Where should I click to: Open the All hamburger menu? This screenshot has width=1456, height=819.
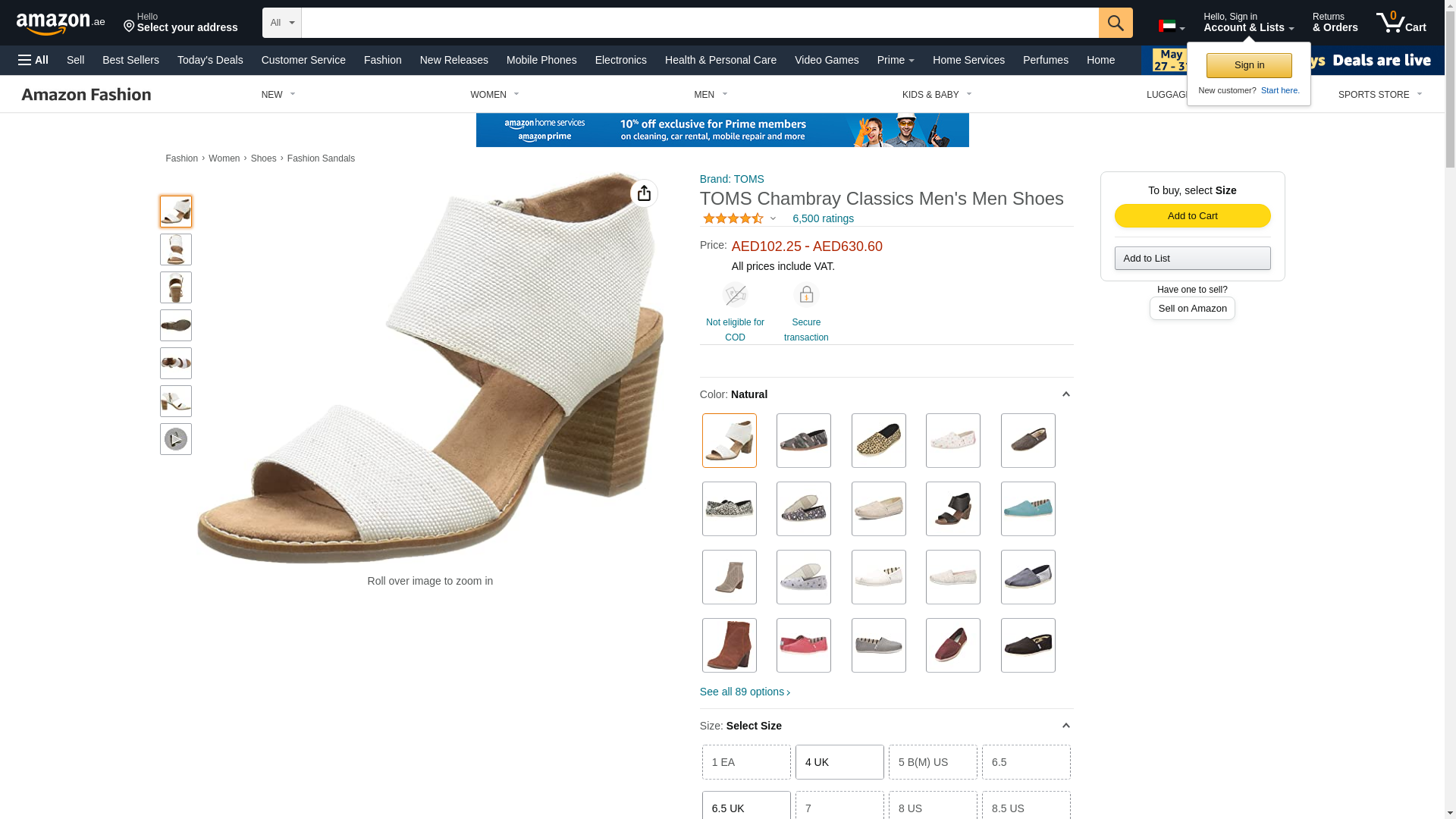pyautogui.click(x=33, y=60)
